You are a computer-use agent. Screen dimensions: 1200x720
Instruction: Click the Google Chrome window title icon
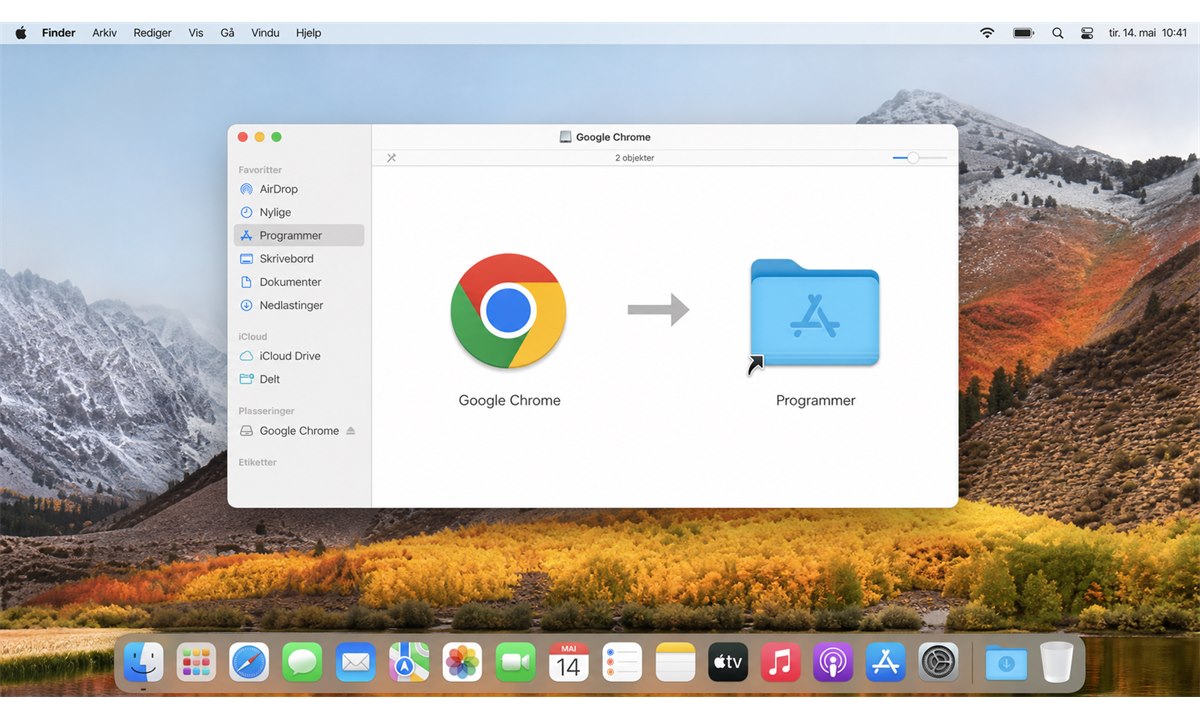tap(565, 137)
